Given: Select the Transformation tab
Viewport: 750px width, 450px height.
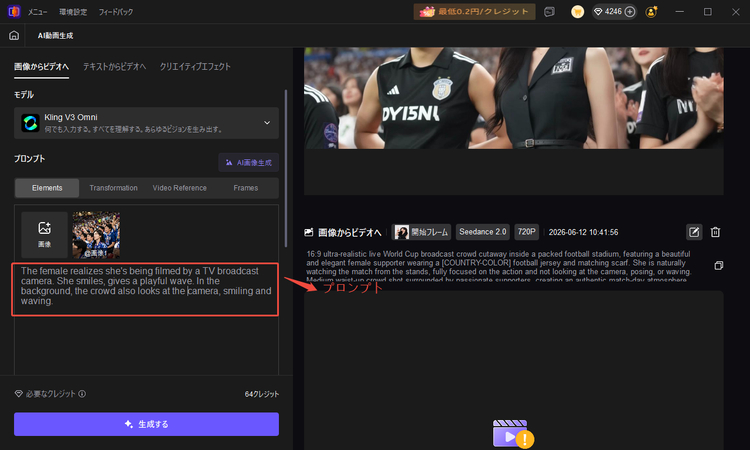Looking at the screenshot, I should [113, 188].
